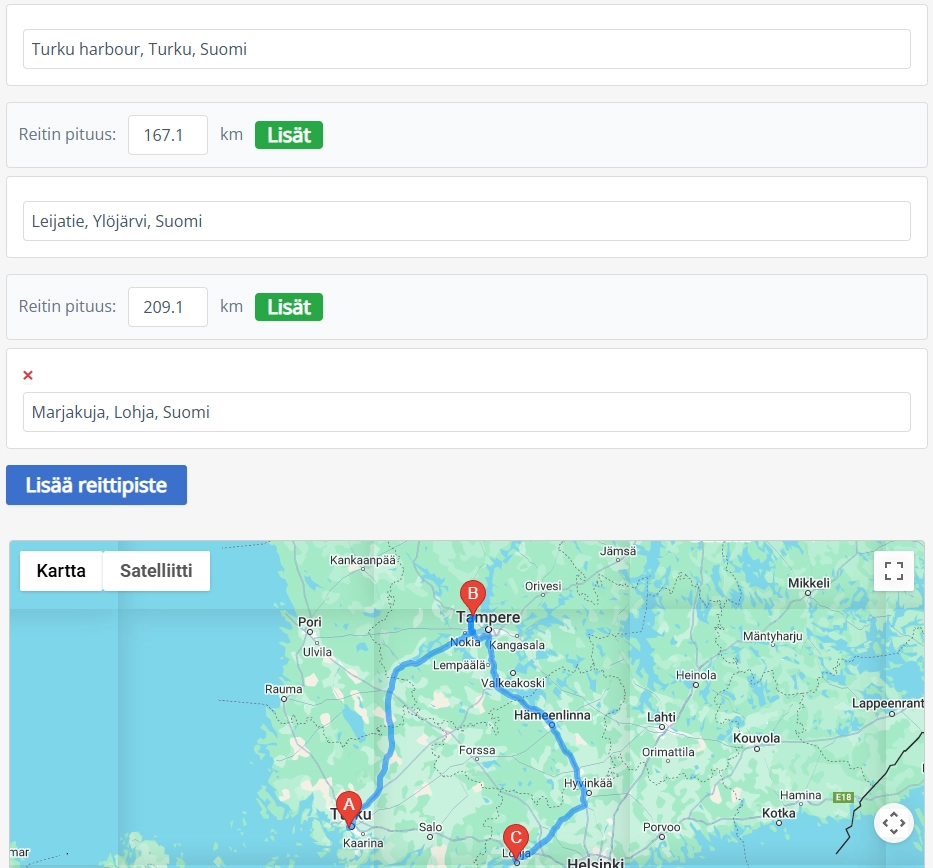The width and height of the screenshot is (933, 868).
Task: Add a waypoint with Lisää reittipiste
Action: (96, 485)
